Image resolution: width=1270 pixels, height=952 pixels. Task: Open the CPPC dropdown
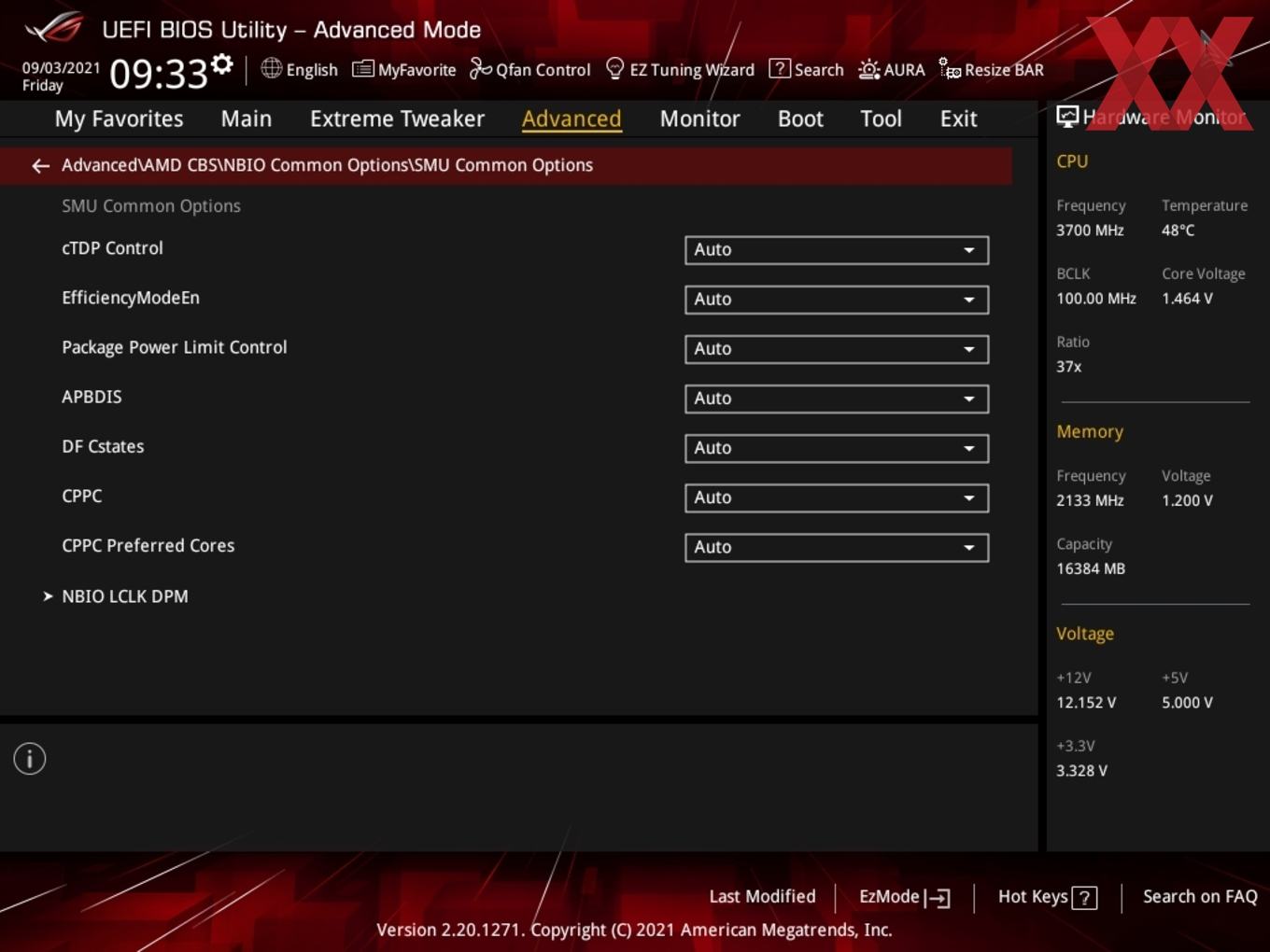(837, 497)
